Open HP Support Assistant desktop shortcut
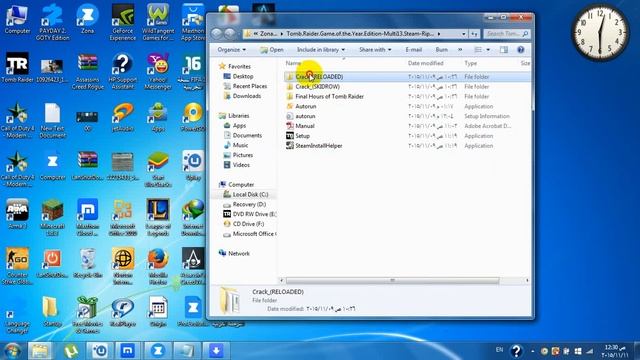Viewport: 640px width, 360px height. tap(122, 71)
